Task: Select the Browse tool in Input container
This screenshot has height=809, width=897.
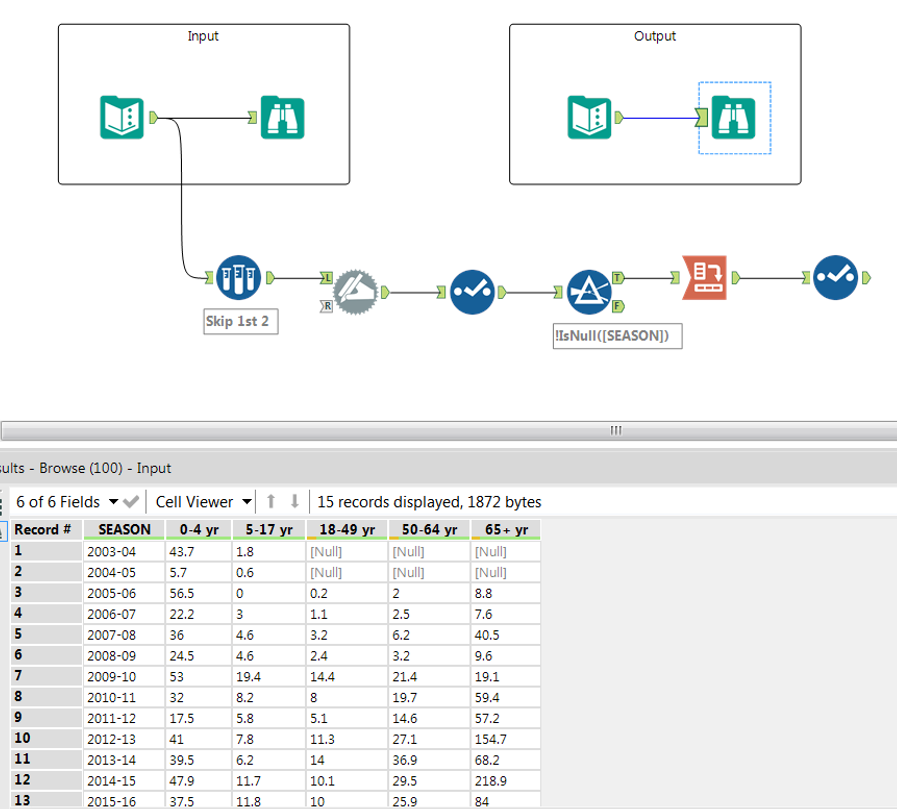Action: (282, 118)
